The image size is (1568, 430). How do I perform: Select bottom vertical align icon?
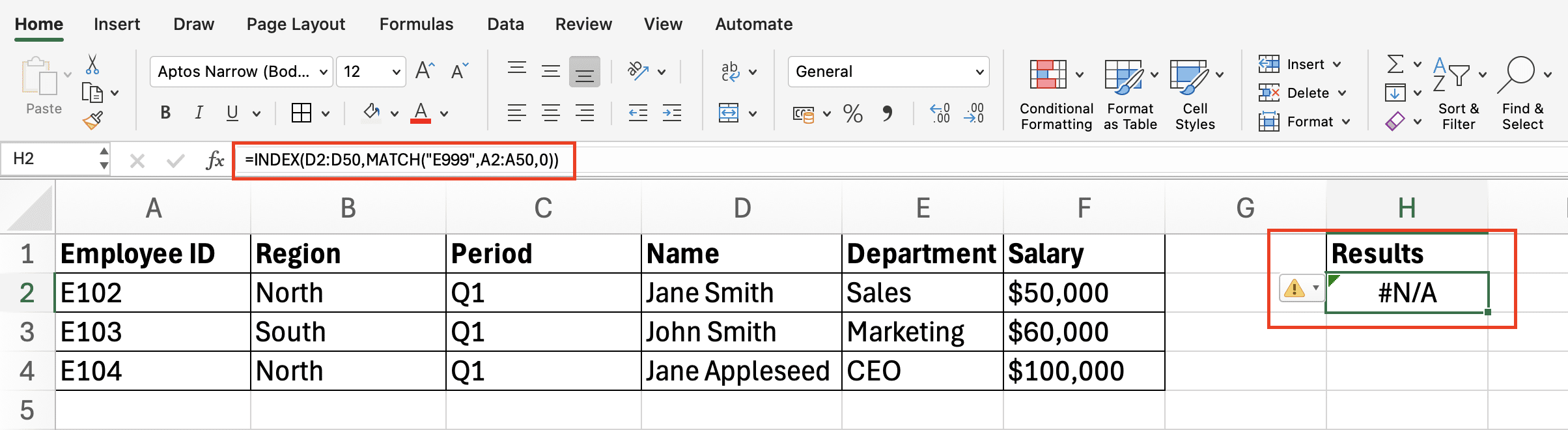[x=585, y=71]
